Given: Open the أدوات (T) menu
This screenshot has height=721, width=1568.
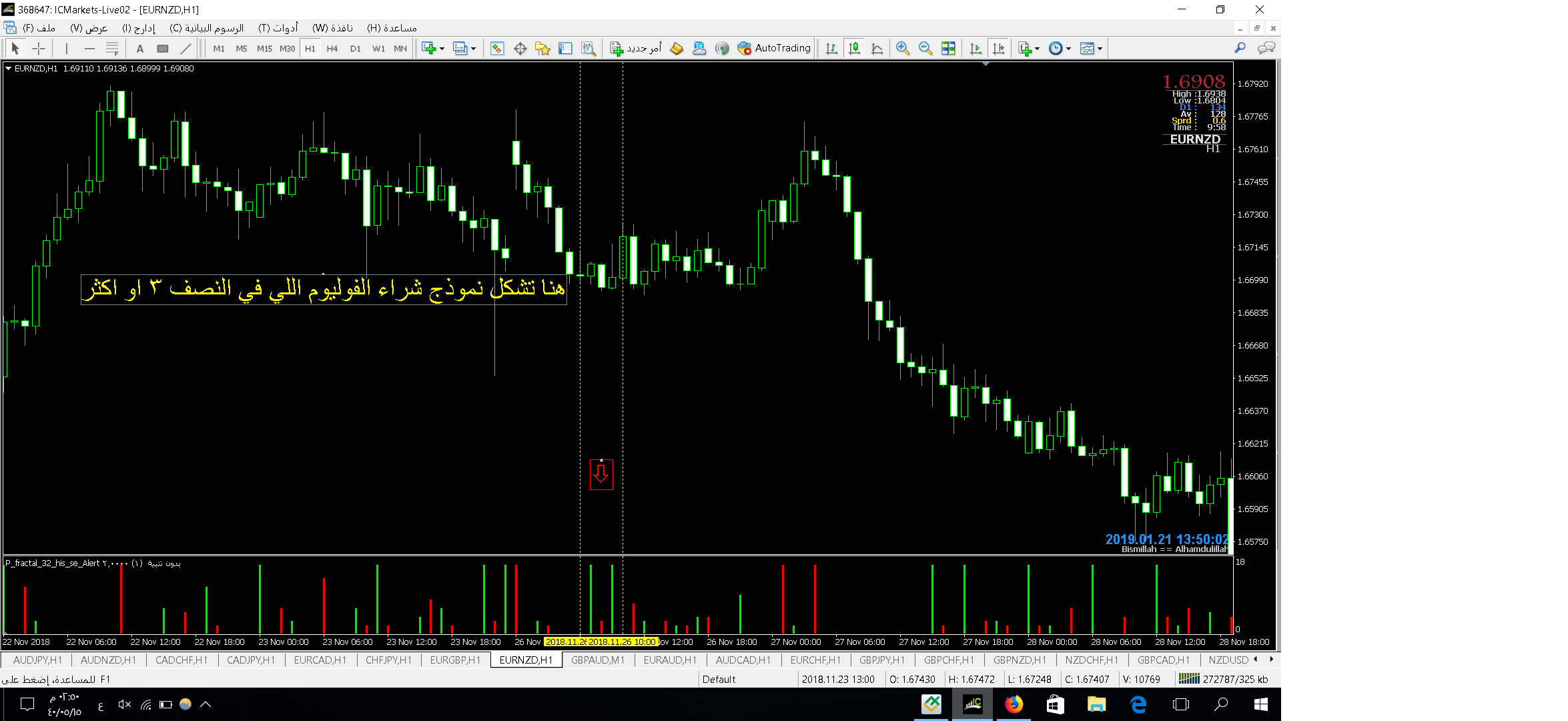Looking at the screenshot, I should [x=278, y=28].
